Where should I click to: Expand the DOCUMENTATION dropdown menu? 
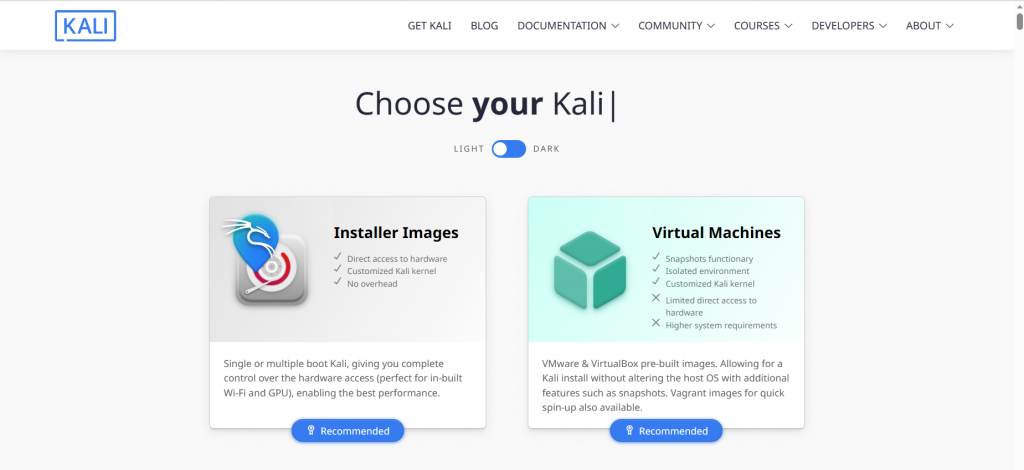tap(568, 26)
